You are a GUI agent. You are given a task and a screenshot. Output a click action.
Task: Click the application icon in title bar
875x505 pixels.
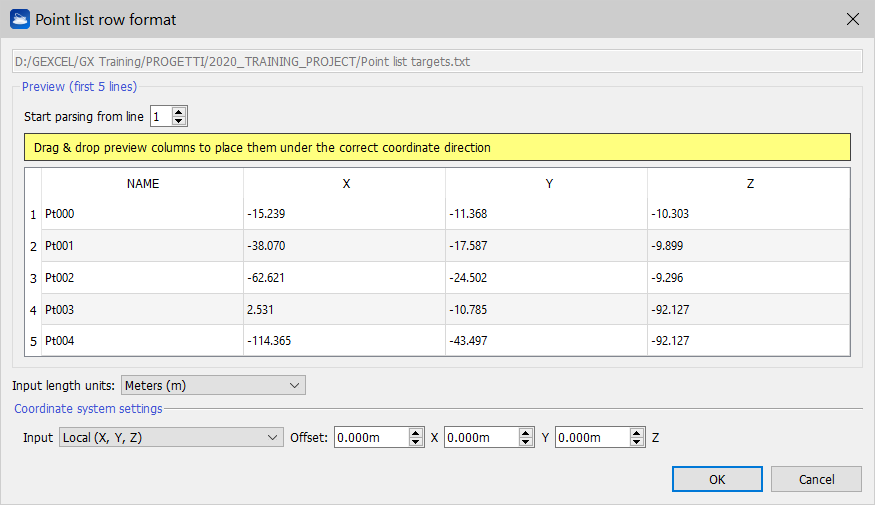[19, 19]
